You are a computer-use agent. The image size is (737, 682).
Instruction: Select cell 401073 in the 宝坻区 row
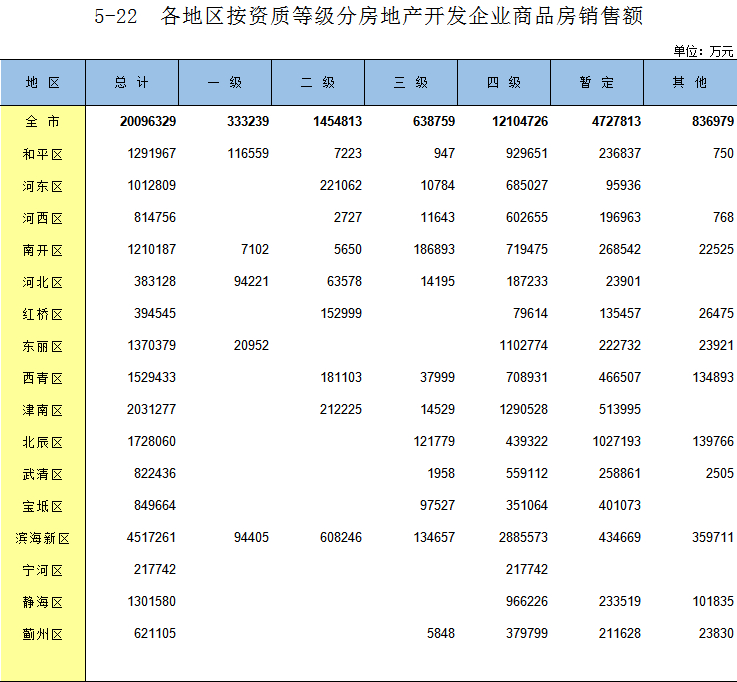tap(620, 505)
